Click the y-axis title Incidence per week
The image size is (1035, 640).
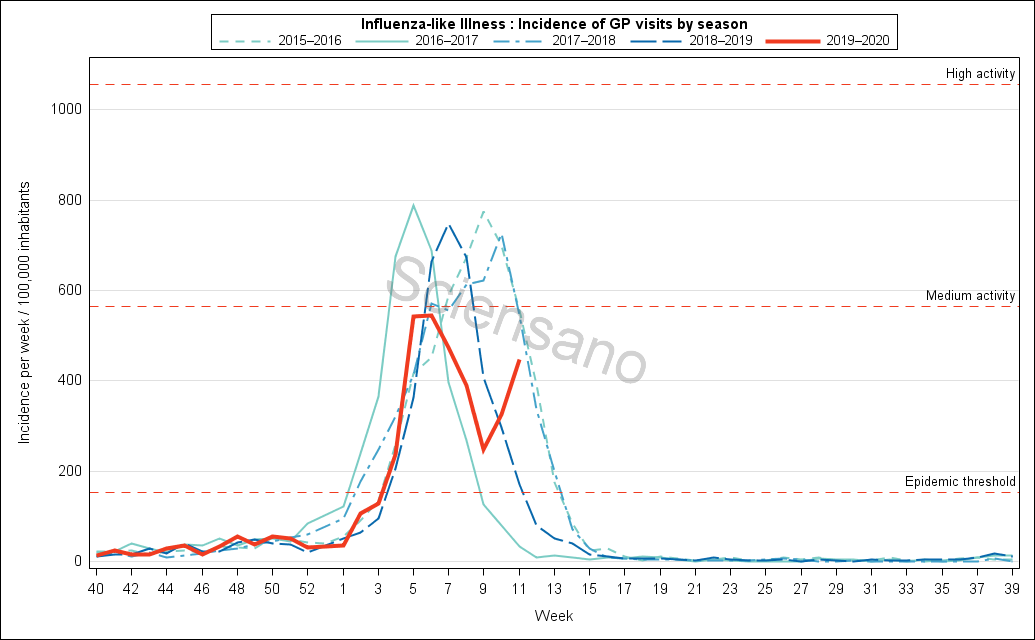(x=23, y=314)
